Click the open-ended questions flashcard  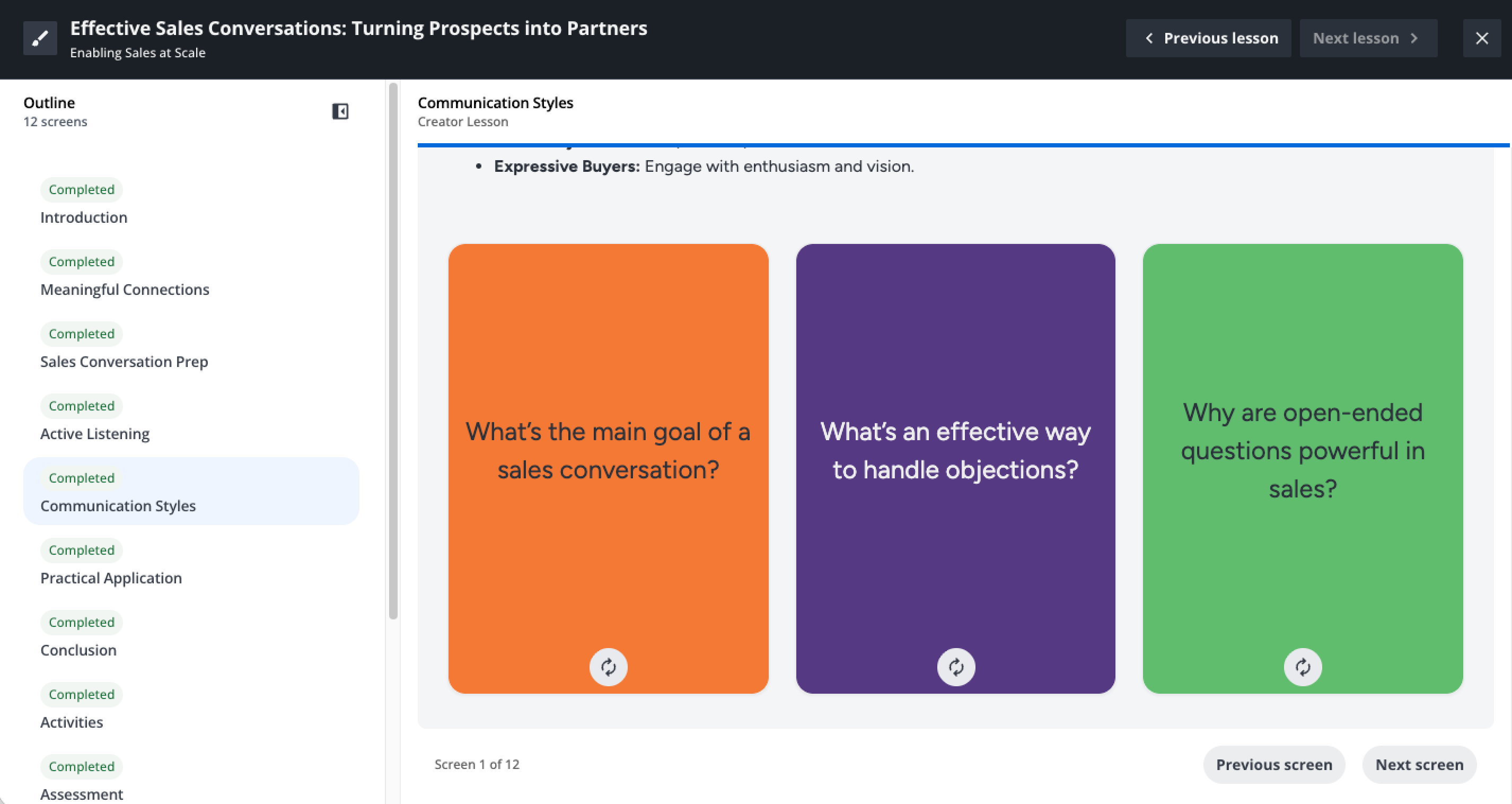tap(1303, 450)
